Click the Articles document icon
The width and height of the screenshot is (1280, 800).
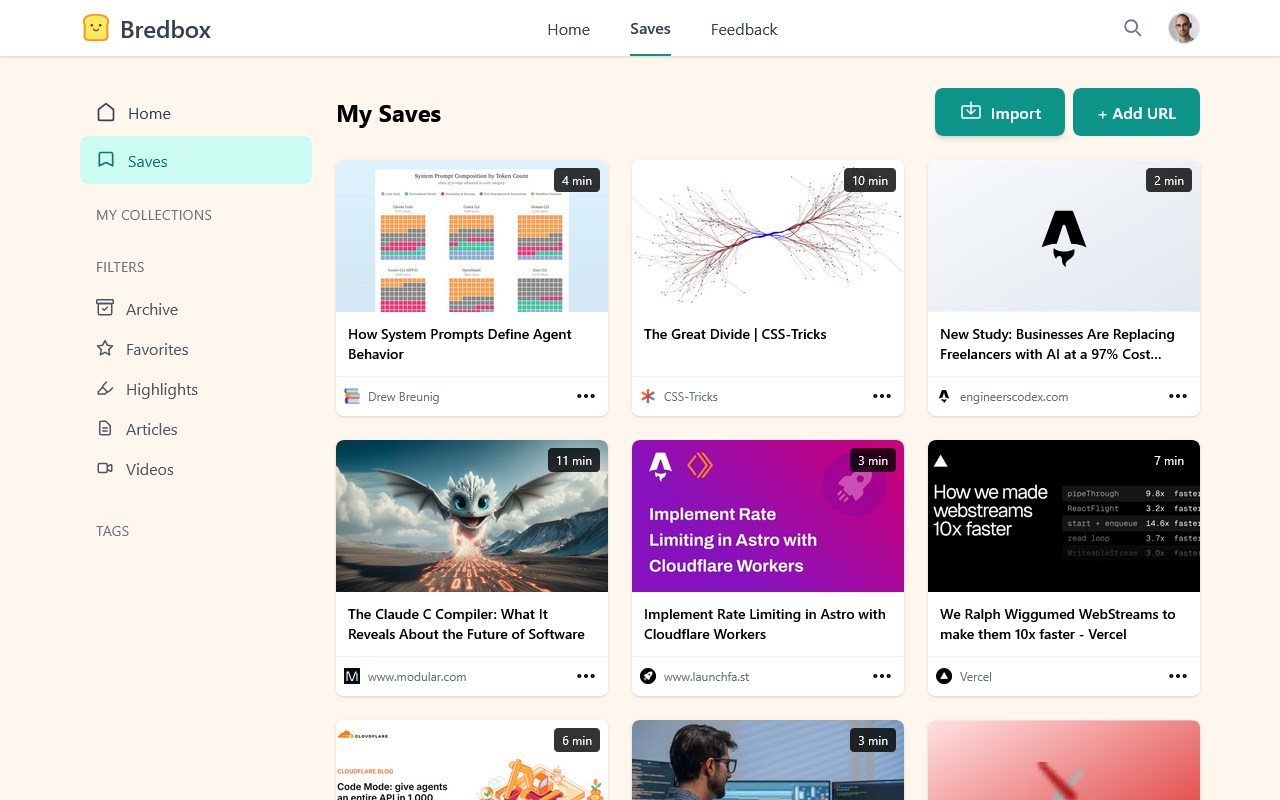click(x=105, y=428)
